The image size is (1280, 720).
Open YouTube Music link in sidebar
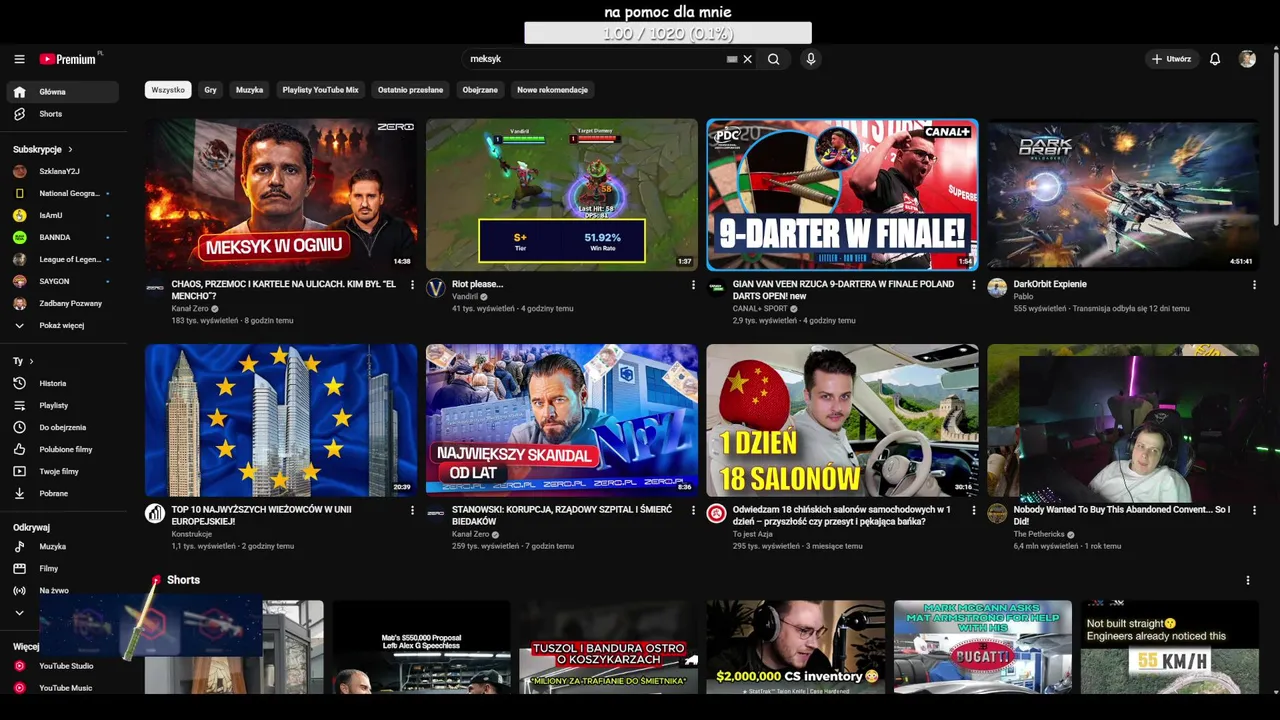click(x=62, y=688)
